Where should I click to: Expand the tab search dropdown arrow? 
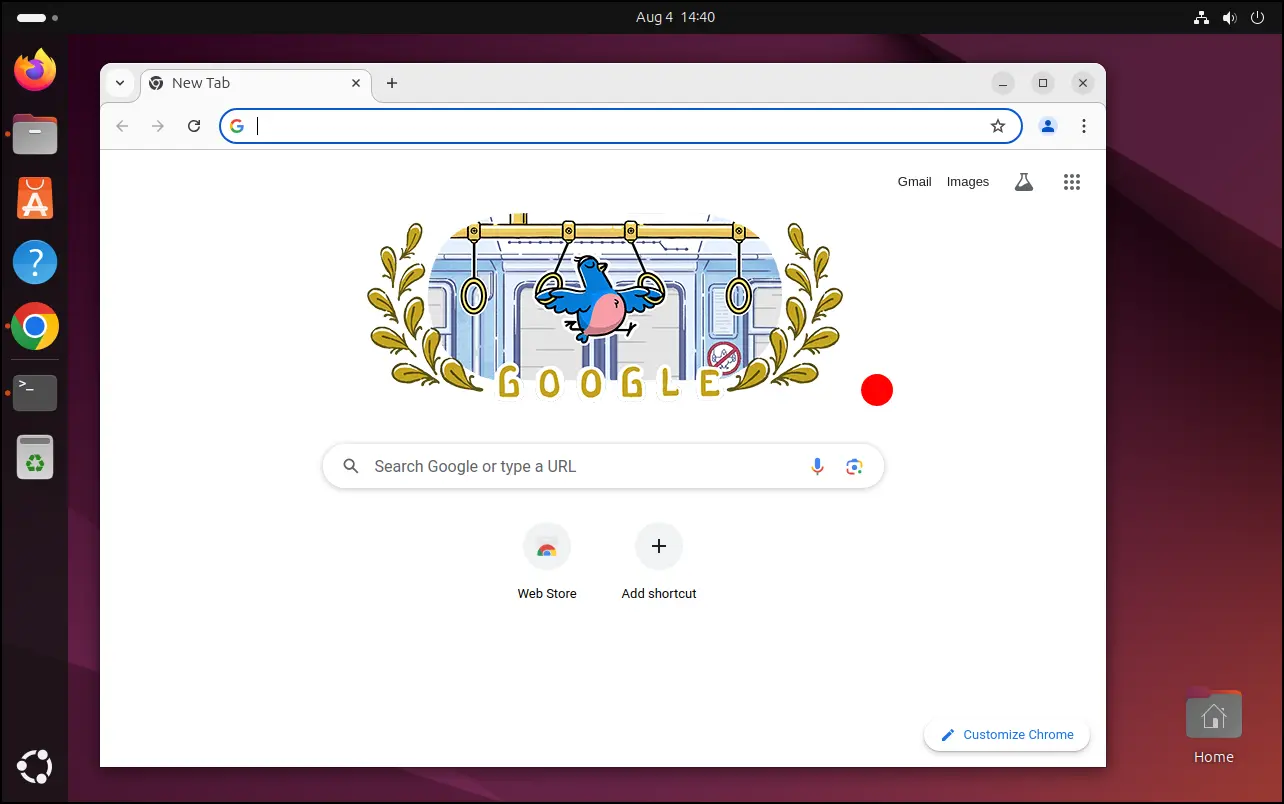[120, 83]
